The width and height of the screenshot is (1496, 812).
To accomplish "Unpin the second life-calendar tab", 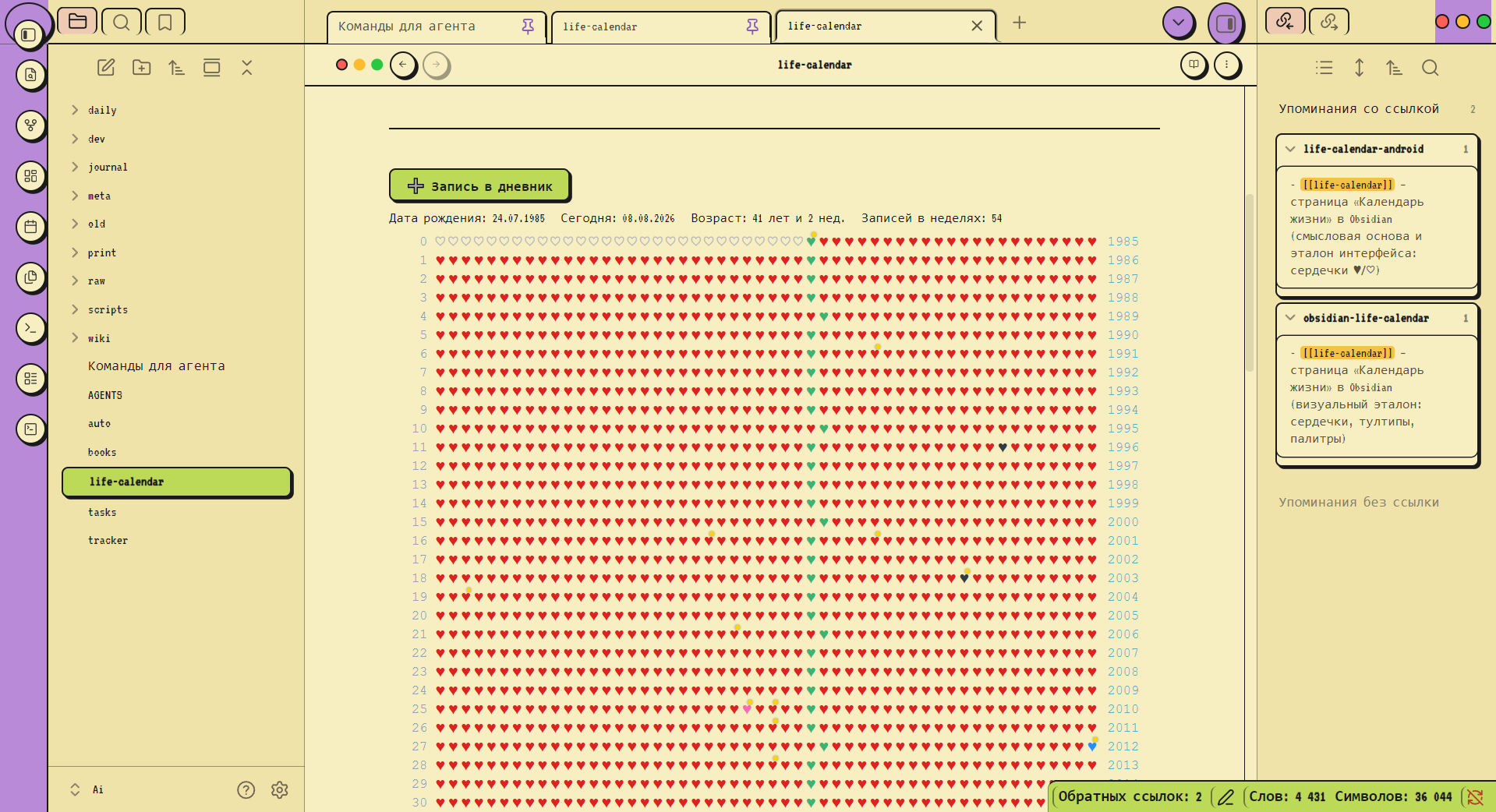I will pos(752,26).
